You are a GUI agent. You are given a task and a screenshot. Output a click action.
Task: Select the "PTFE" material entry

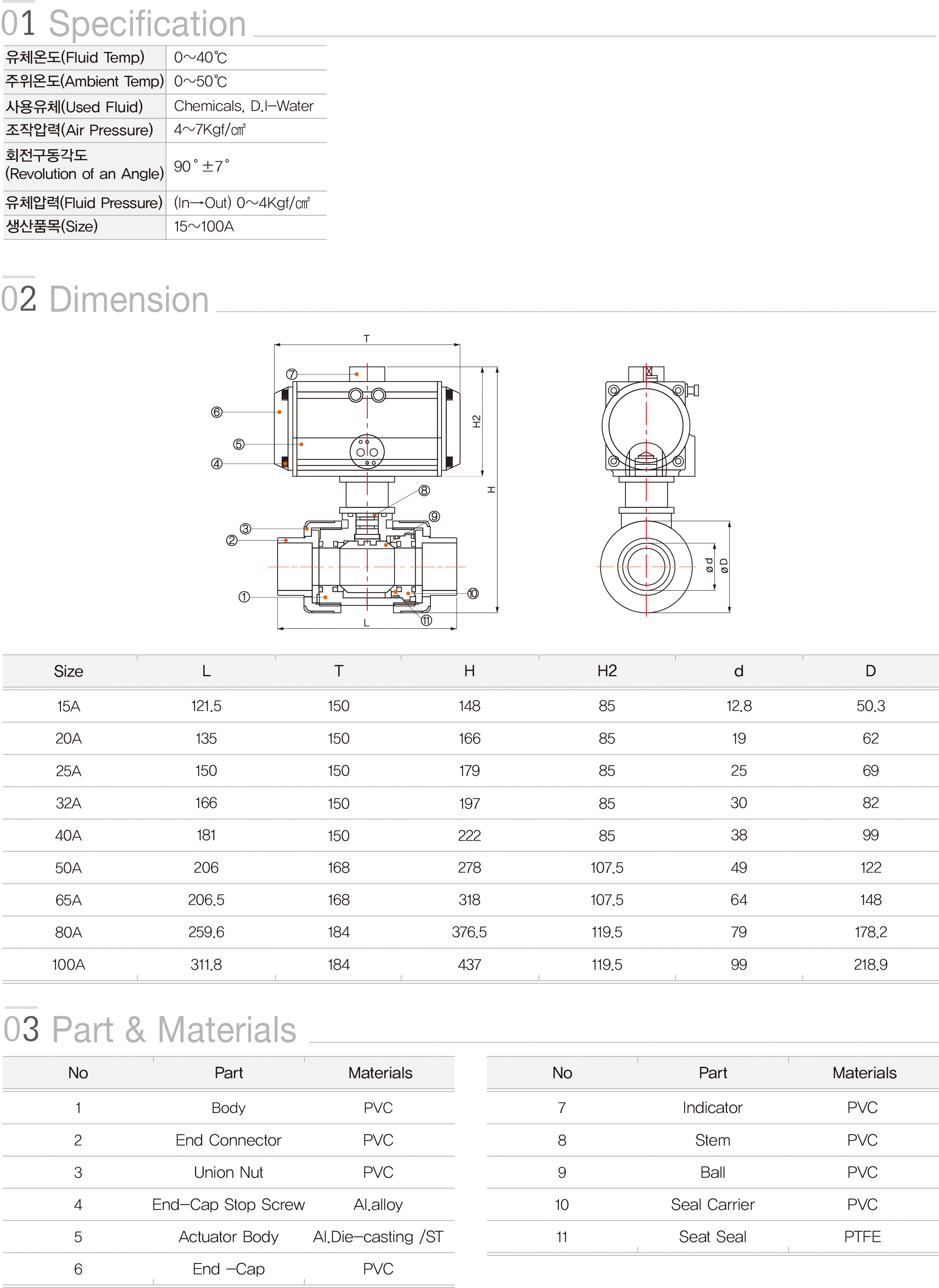[863, 1237]
